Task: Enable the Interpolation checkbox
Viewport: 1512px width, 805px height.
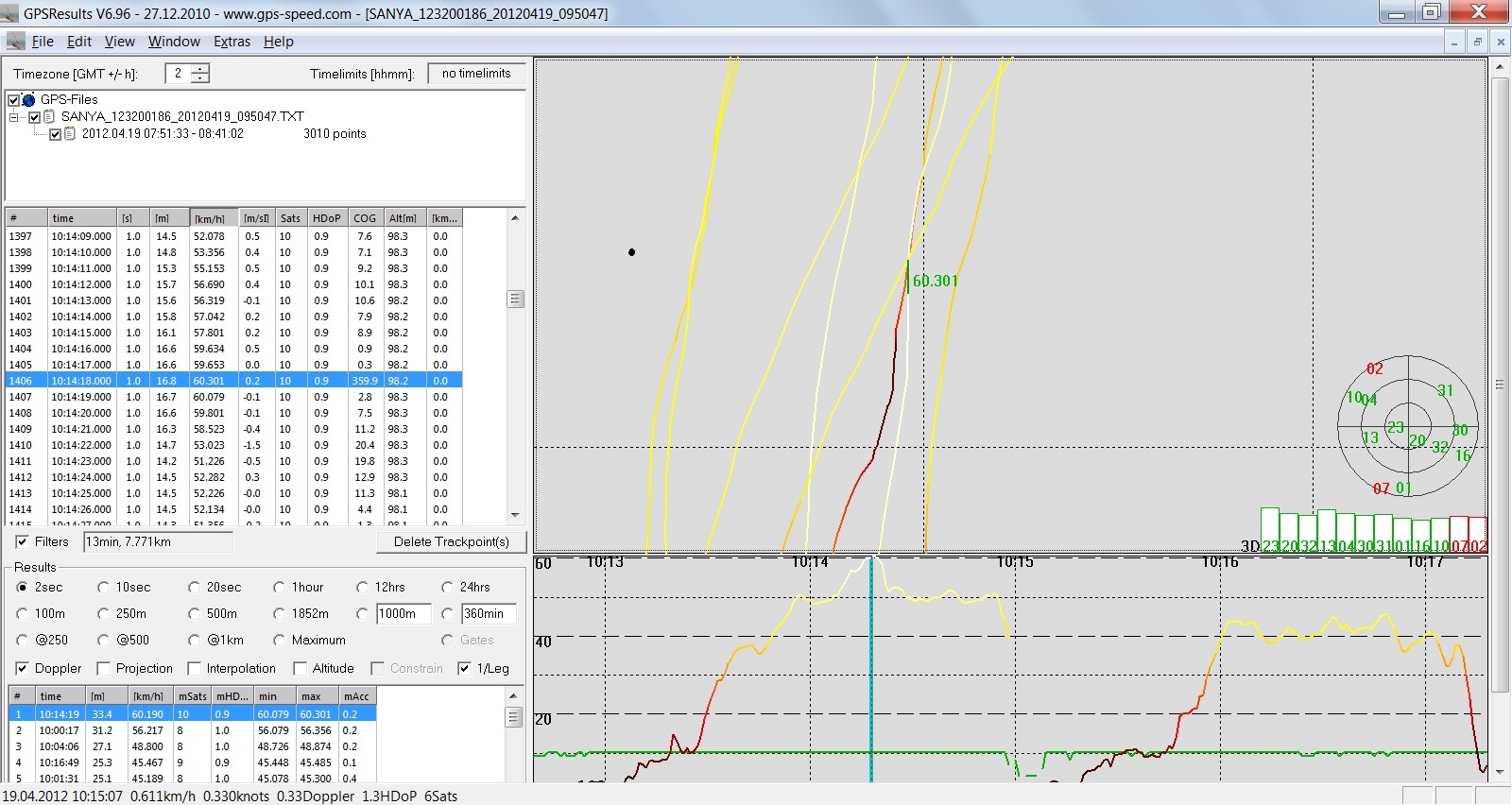Action: pos(194,668)
